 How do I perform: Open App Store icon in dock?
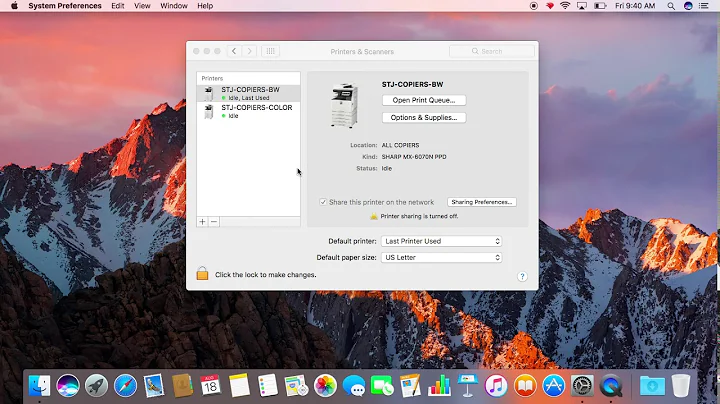pos(553,386)
